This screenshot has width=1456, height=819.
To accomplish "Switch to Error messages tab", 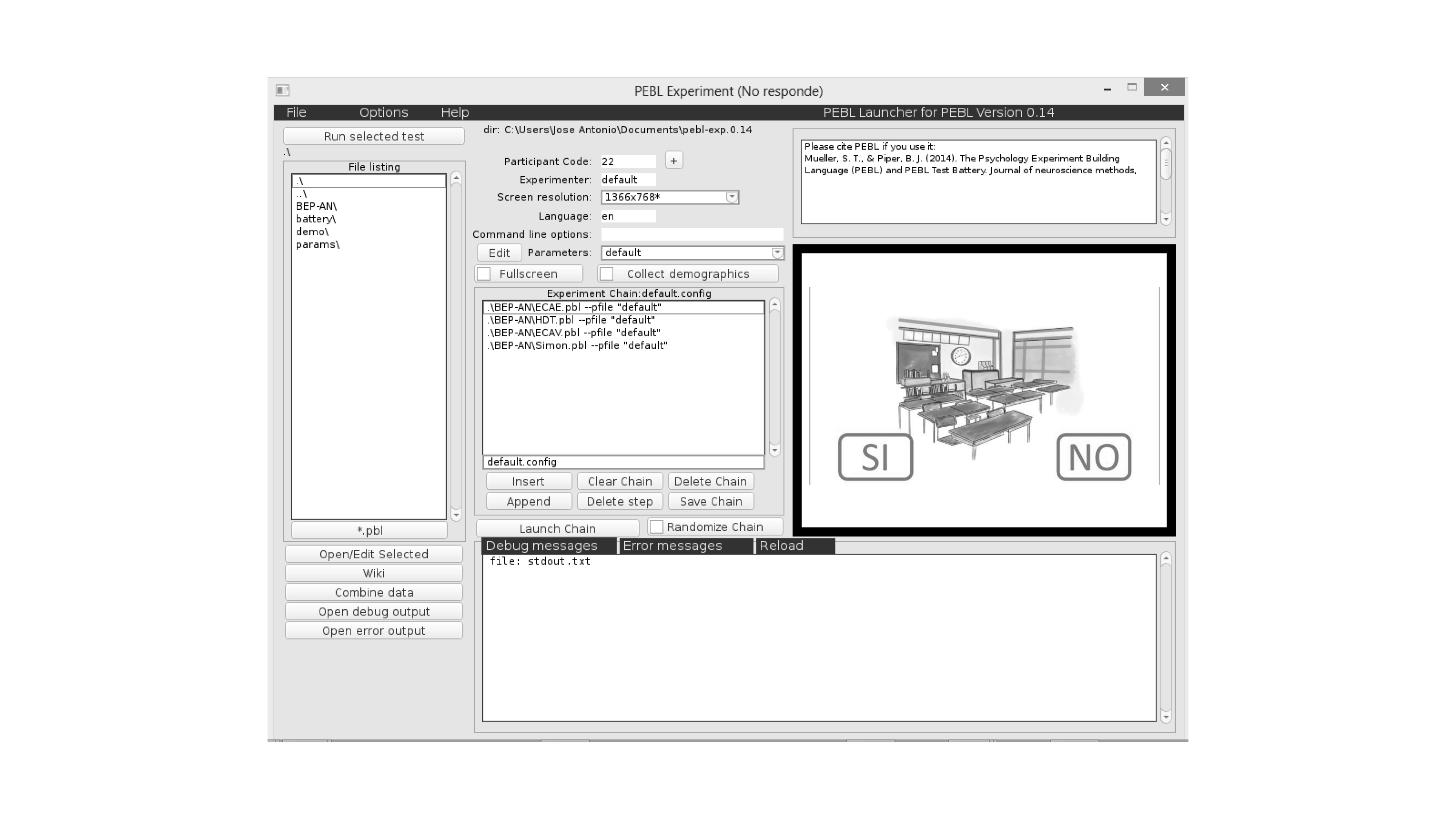I will point(672,545).
